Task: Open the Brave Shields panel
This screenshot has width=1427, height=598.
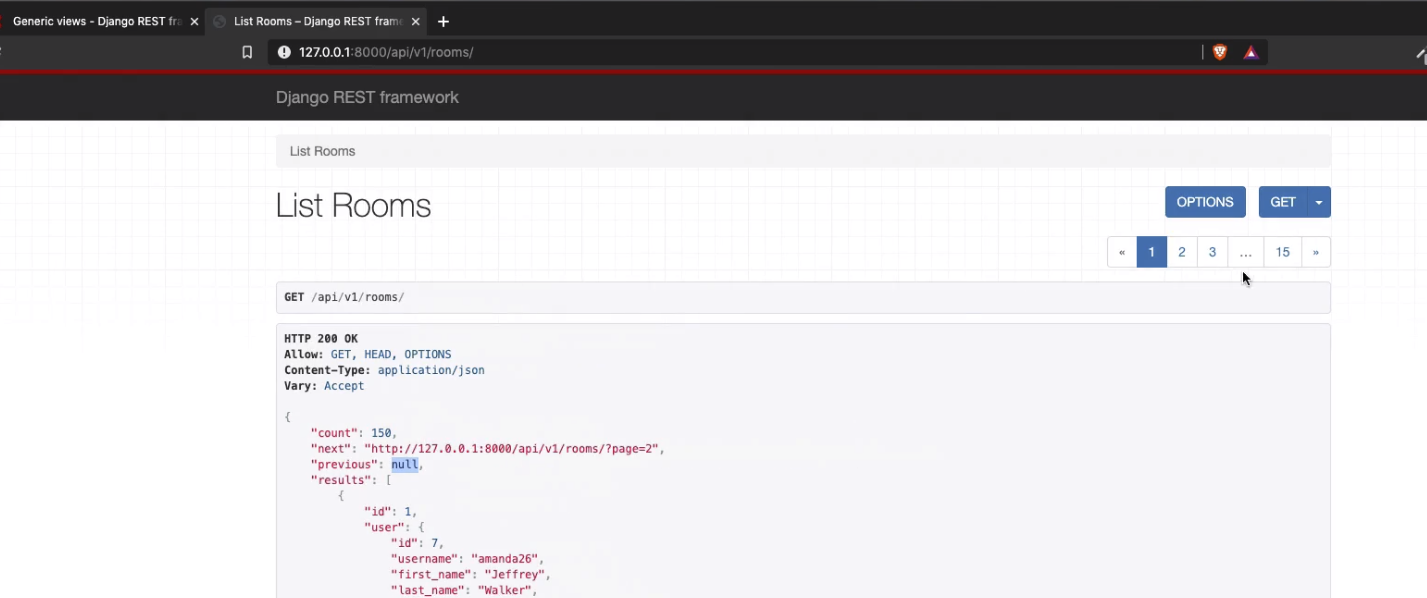Action: point(1219,52)
